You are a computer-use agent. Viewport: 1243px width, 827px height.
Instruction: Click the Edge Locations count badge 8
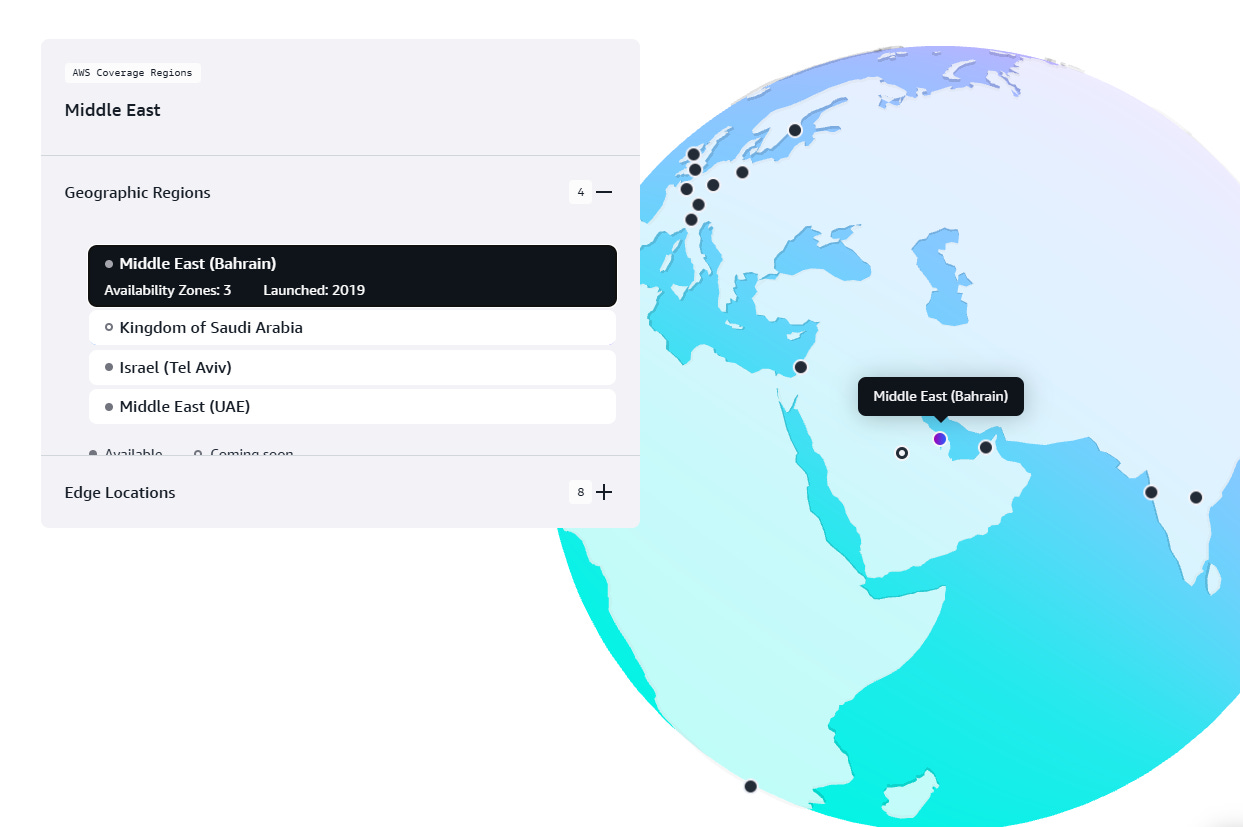click(581, 492)
